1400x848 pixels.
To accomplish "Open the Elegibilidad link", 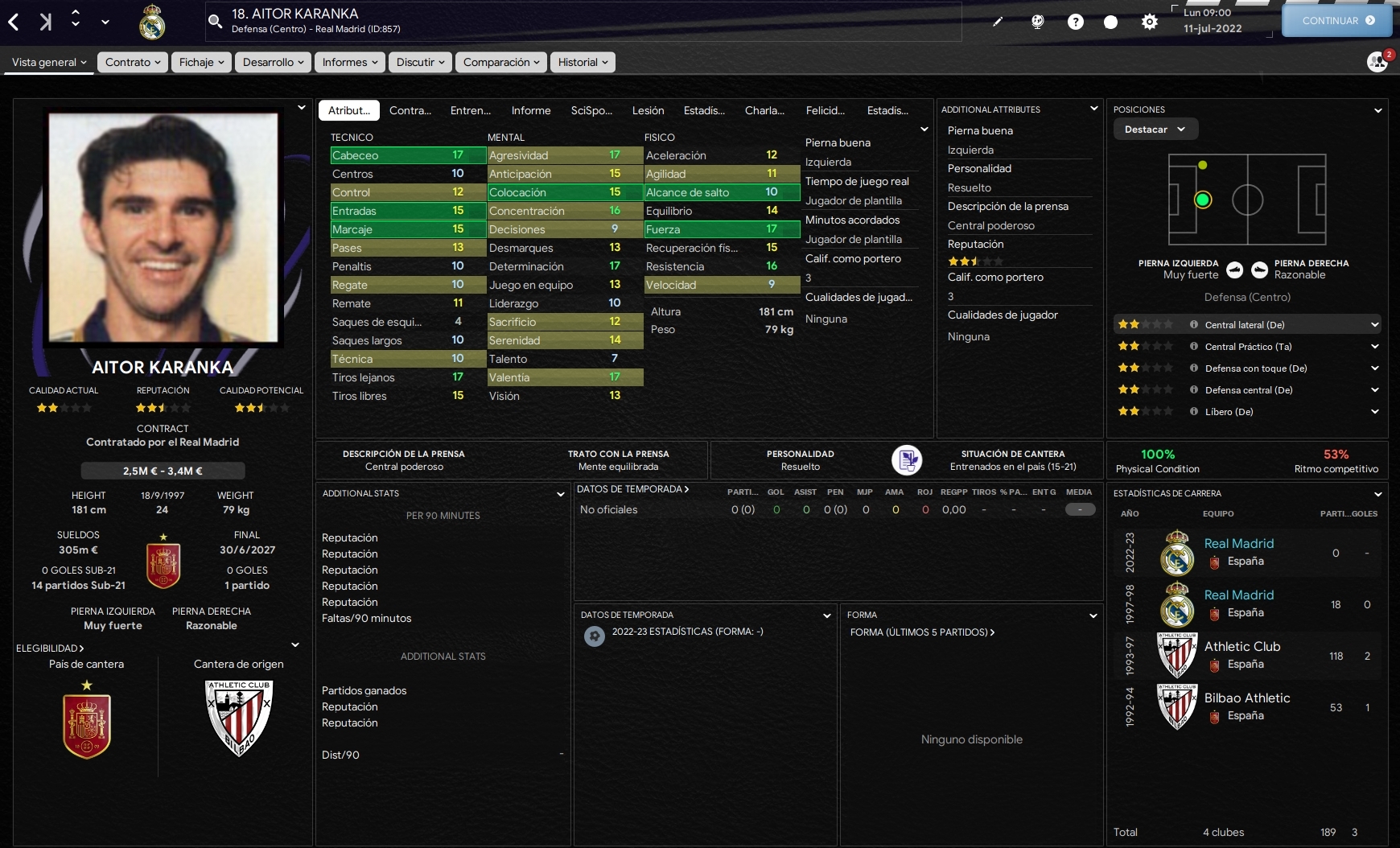I will [x=50, y=648].
